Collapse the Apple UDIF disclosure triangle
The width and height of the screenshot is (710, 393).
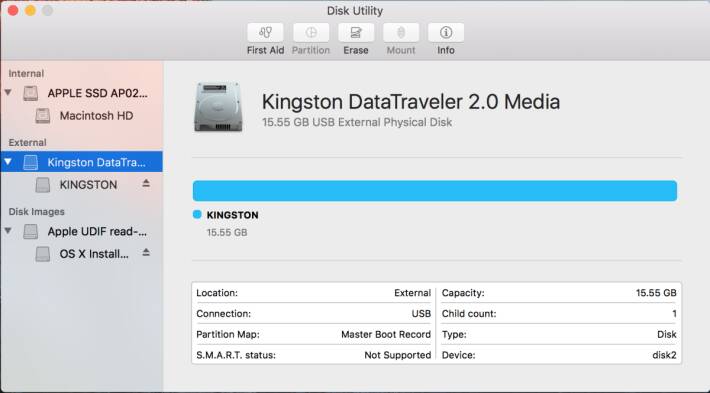8,230
